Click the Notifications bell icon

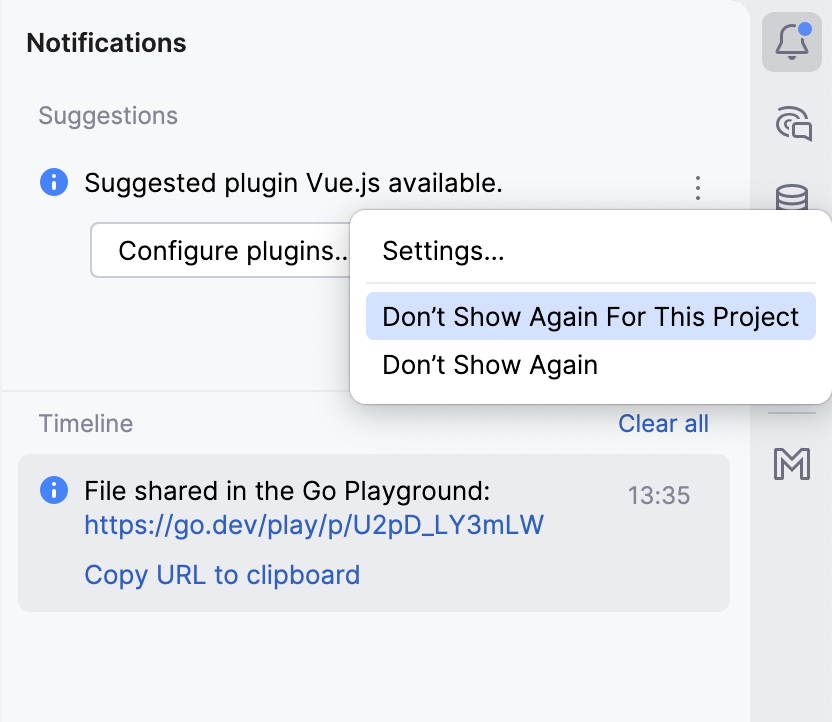tap(791, 43)
